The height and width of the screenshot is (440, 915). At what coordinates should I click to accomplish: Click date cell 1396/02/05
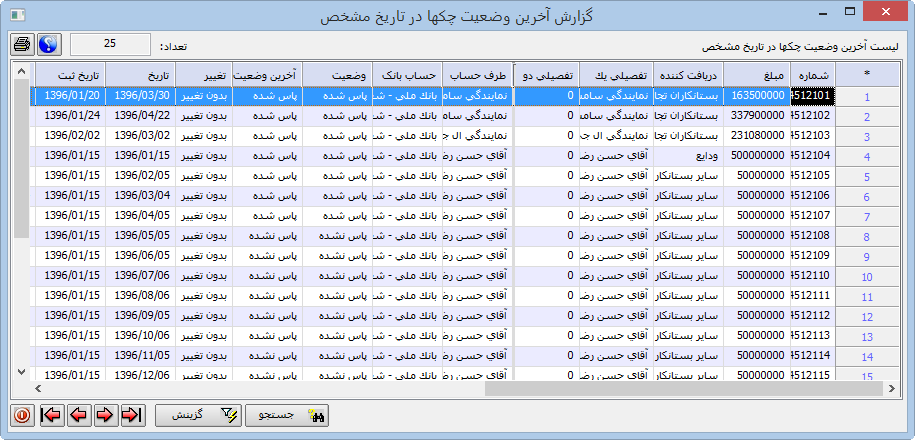[x=140, y=176]
